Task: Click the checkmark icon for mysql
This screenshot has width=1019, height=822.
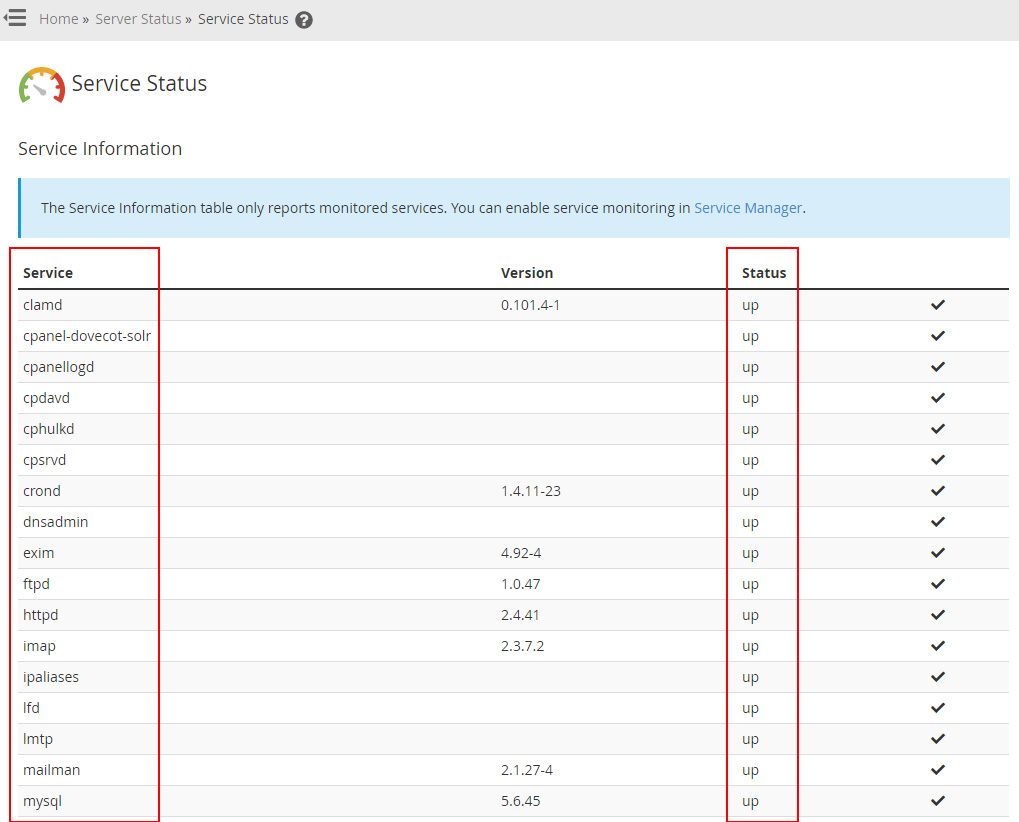Action: coord(937,801)
